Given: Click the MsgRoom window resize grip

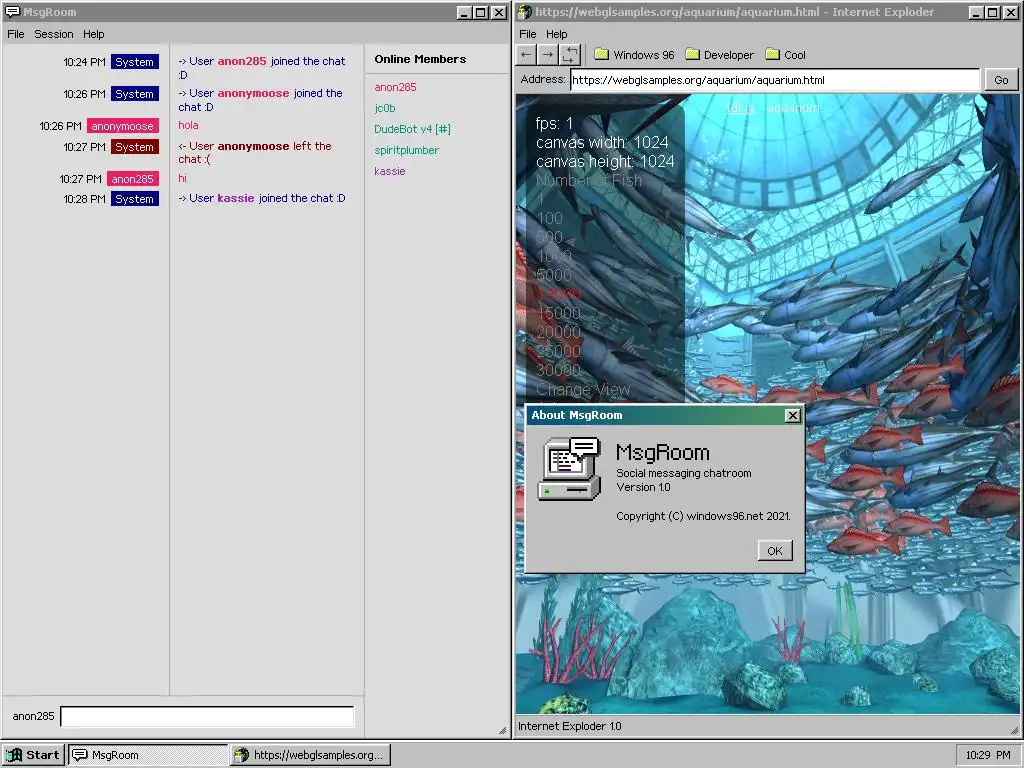Looking at the screenshot, I should pos(502,730).
